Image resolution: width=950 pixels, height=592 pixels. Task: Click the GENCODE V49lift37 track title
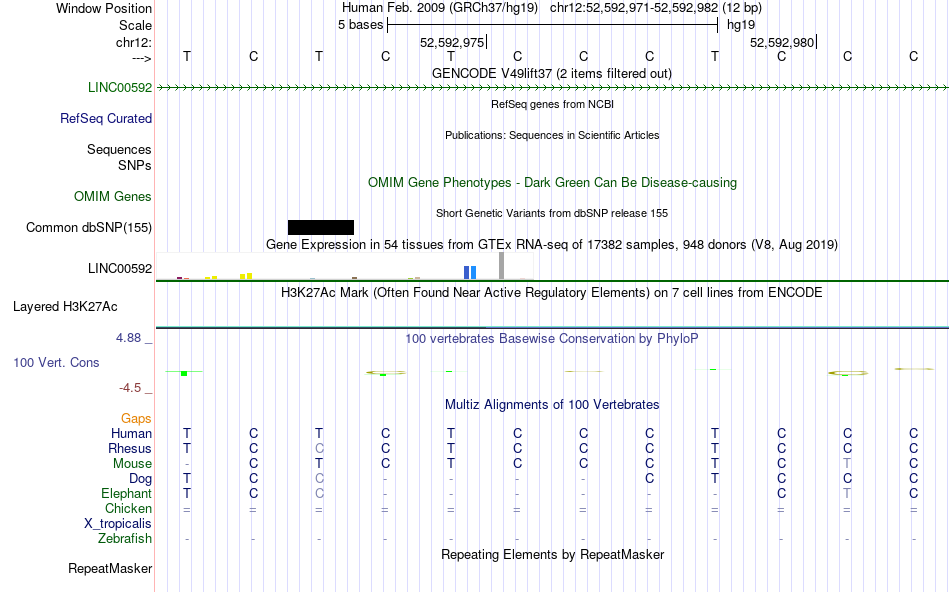click(x=551, y=73)
